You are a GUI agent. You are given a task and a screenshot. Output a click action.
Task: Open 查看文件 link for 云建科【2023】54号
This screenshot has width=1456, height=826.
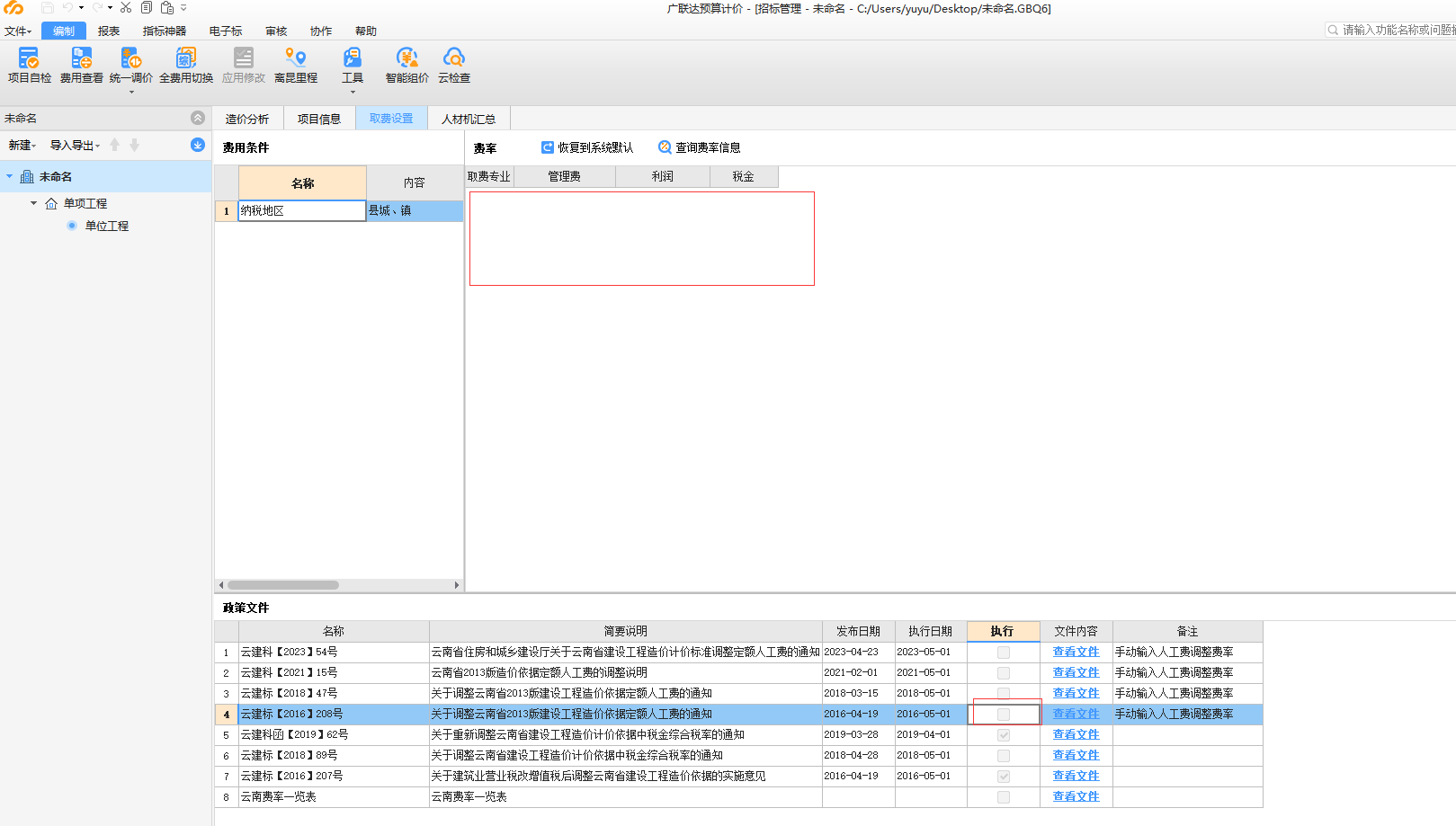[x=1076, y=653]
